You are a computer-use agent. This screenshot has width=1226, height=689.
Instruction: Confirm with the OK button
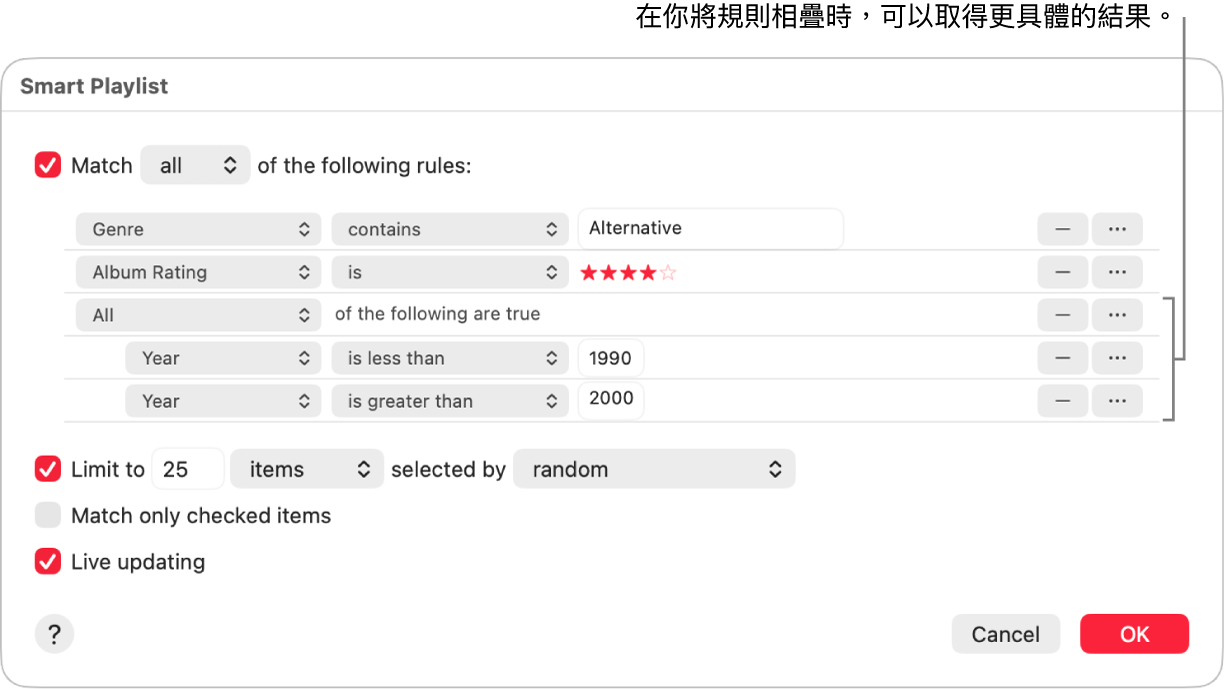point(1134,634)
